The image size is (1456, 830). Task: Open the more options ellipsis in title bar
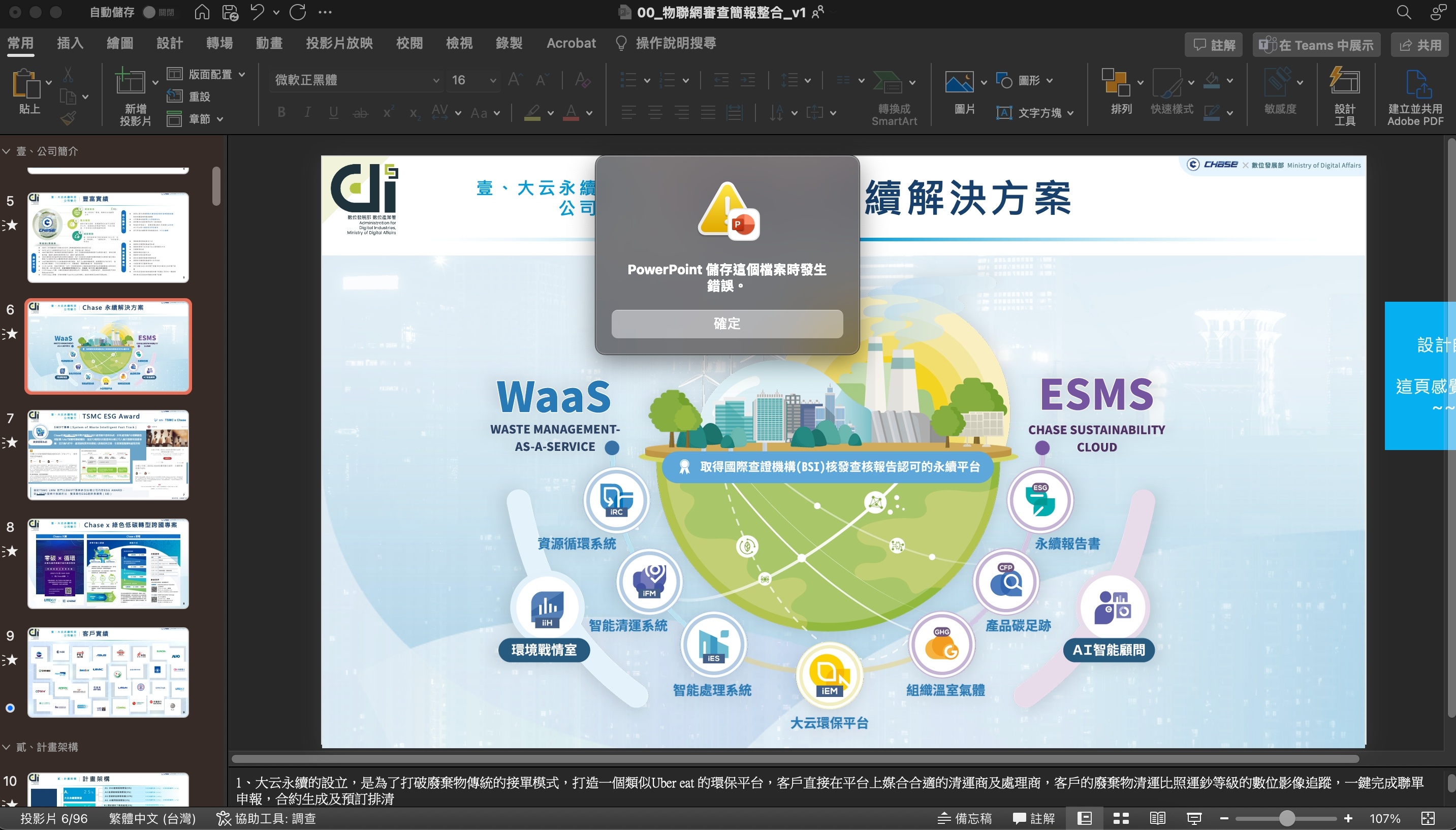[325, 12]
